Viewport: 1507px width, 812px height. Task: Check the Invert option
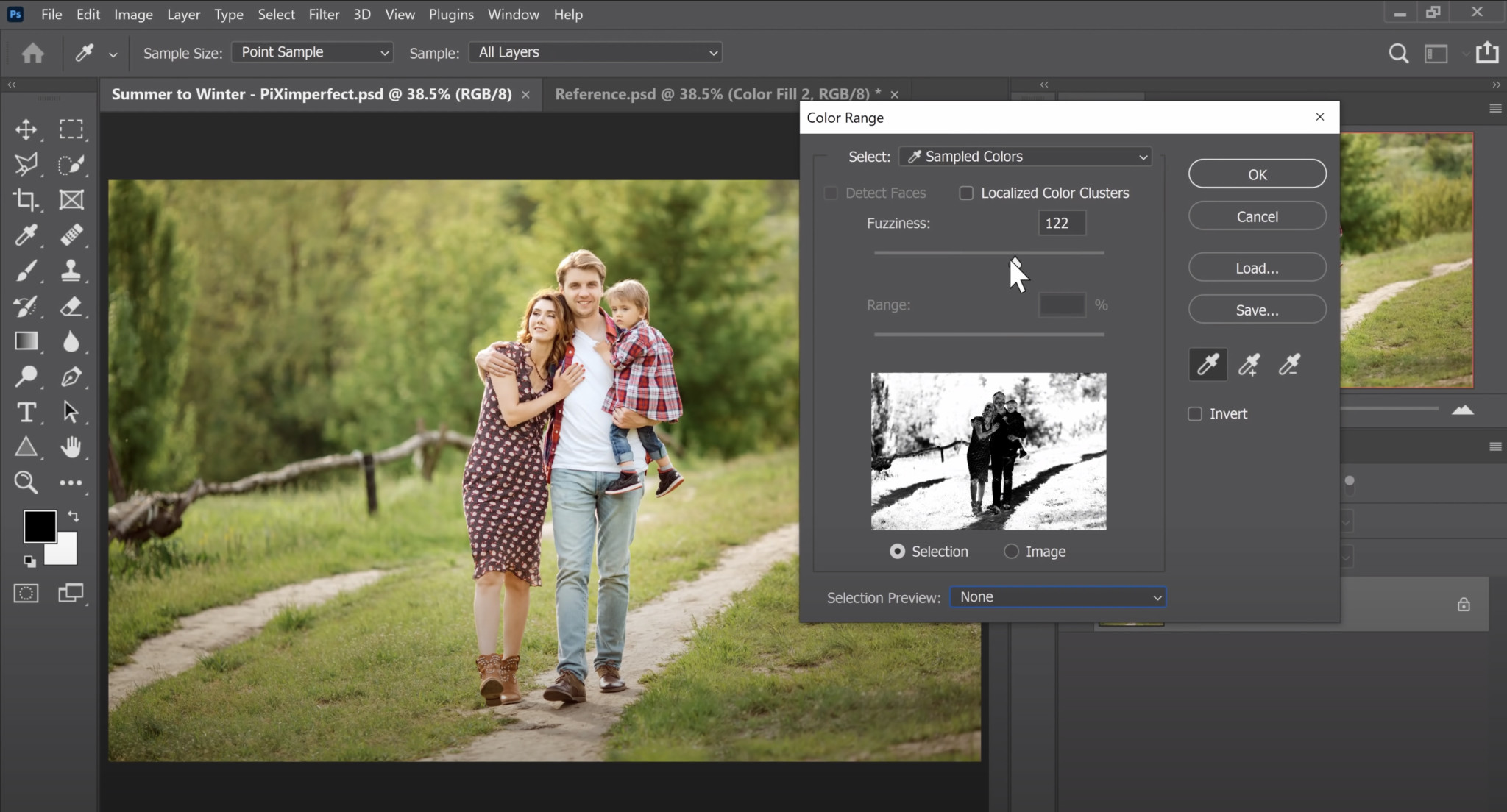coord(1194,413)
